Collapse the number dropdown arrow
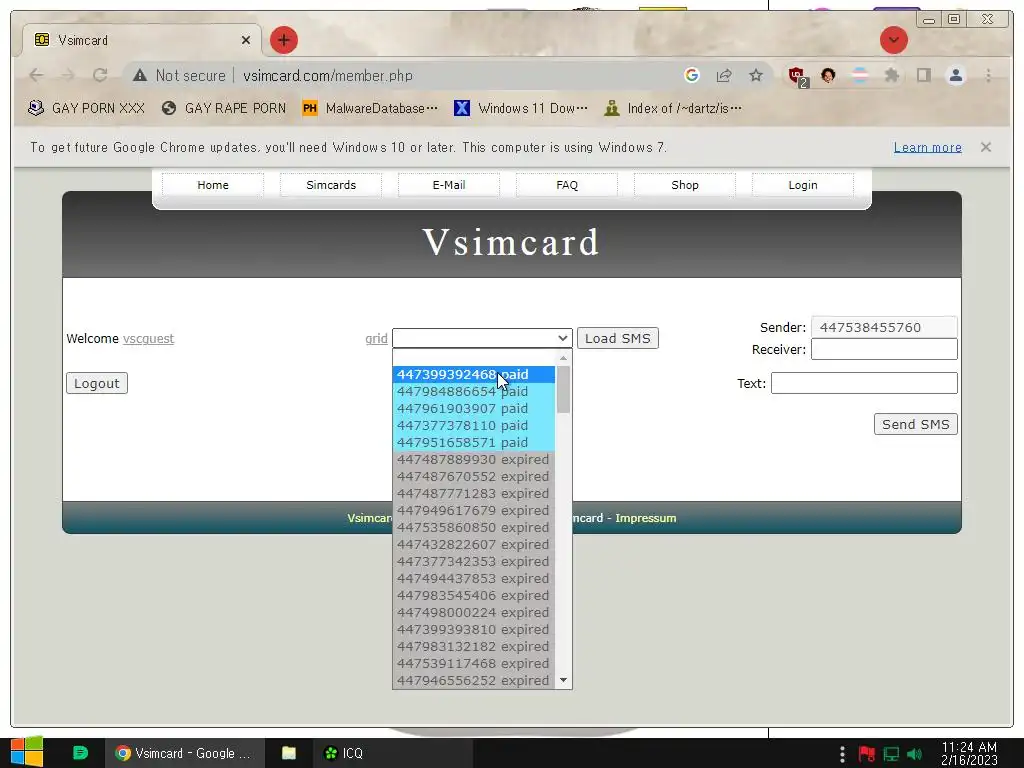The width and height of the screenshot is (1024, 768). tap(562, 338)
